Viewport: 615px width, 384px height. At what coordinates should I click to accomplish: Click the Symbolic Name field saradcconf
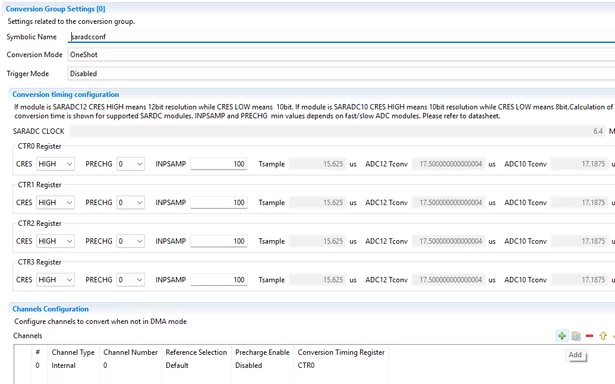(341, 36)
